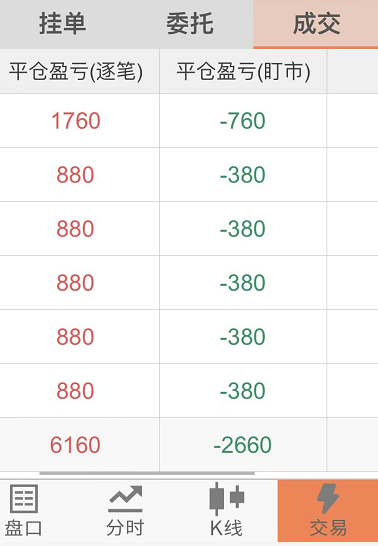The image size is (378, 546).
Task: Select the last 880 profit row
Action: 189,391
